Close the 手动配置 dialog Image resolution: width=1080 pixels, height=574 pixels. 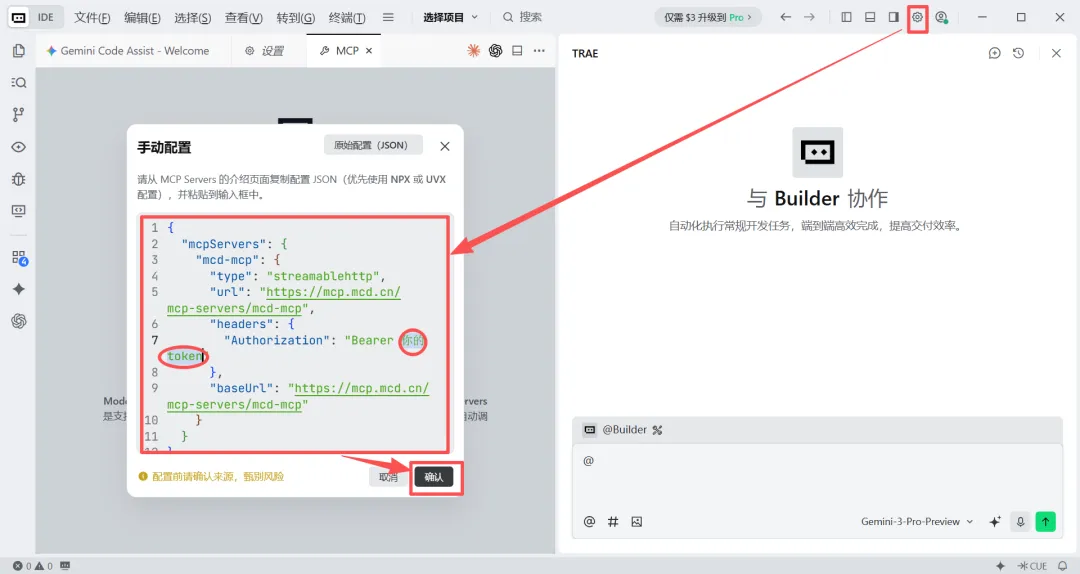445,146
